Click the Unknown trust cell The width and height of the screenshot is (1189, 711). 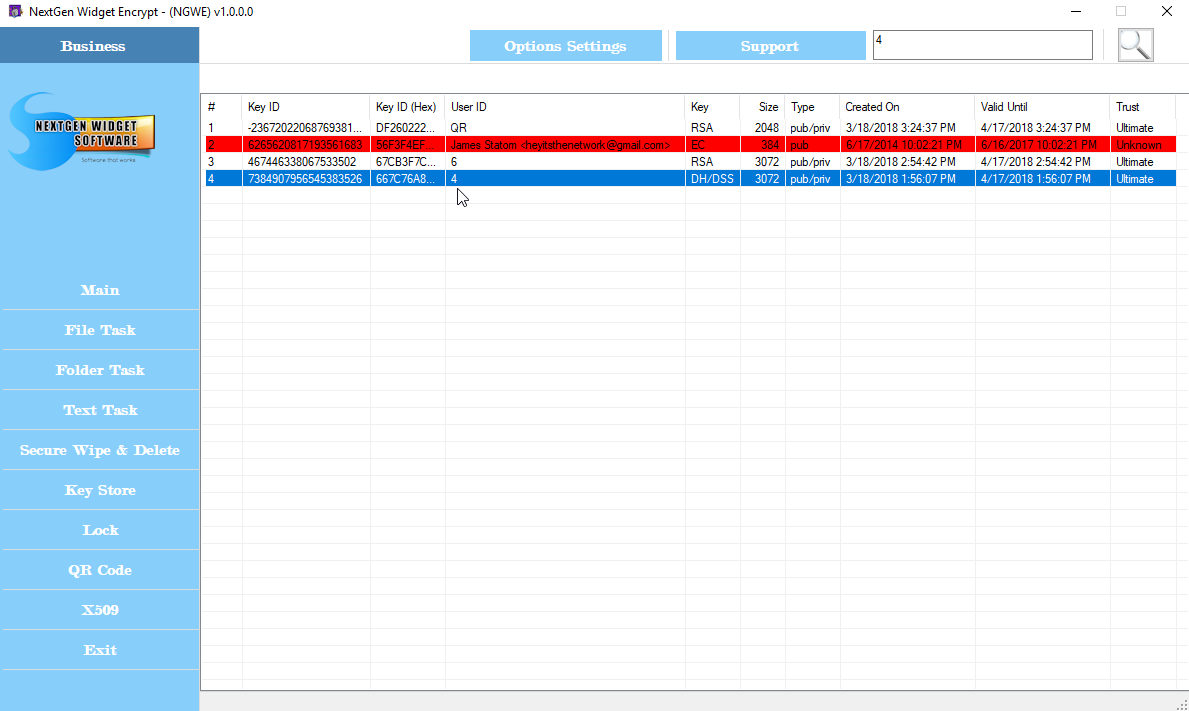tap(1138, 145)
